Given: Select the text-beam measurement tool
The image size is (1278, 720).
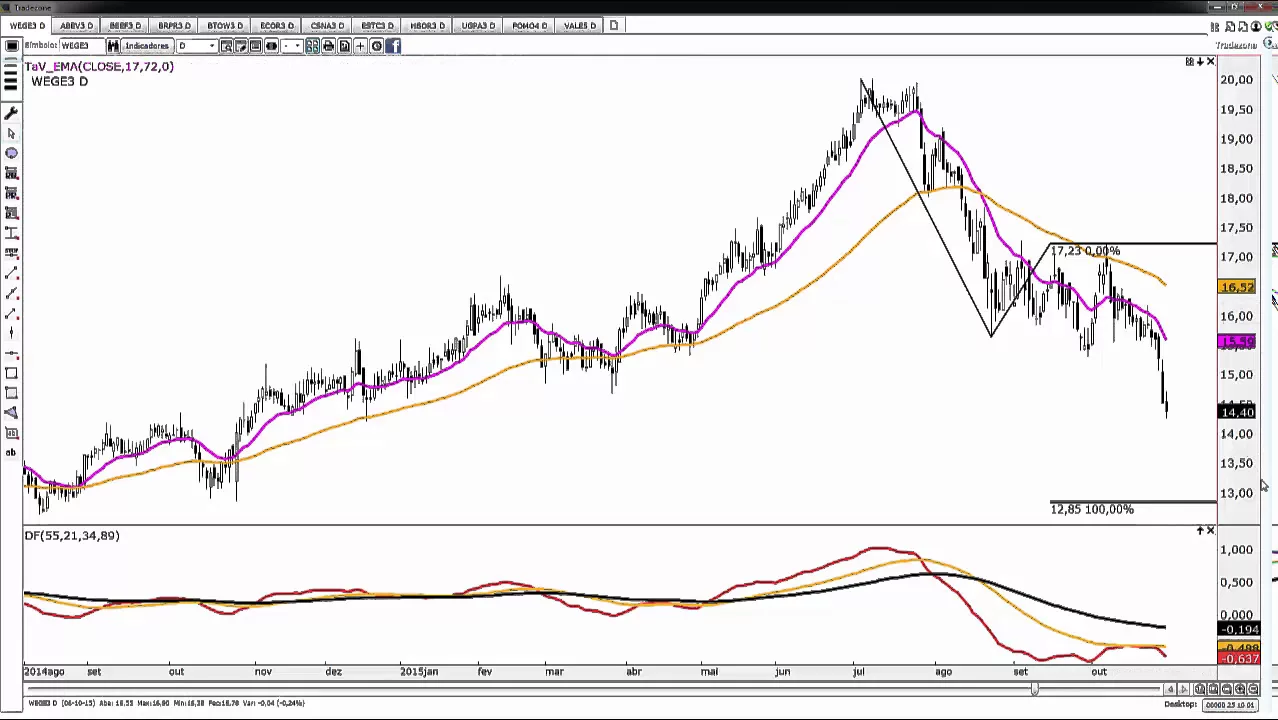Looking at the screenshot, I should 11,233.
